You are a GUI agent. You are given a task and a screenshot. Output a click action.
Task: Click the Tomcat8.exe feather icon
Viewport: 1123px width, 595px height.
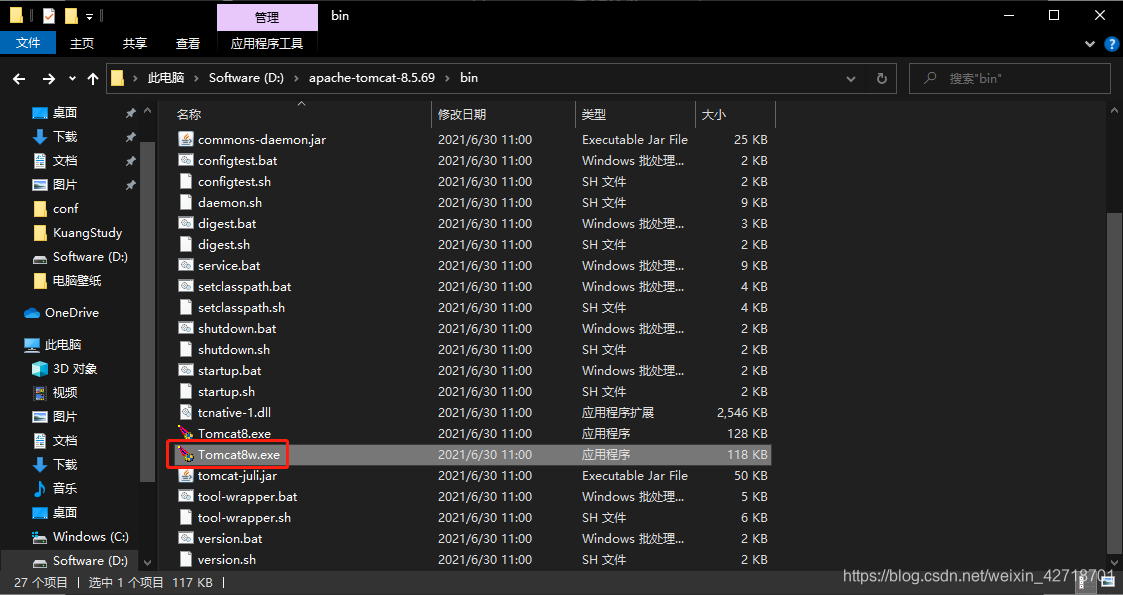tap(186, 433)
